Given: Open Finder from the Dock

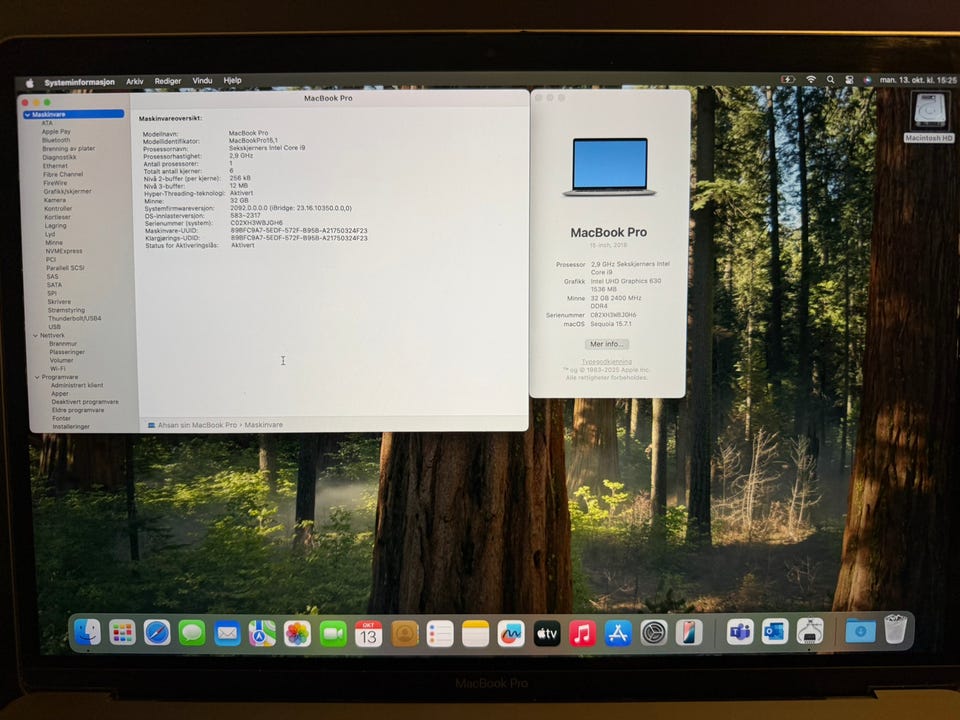Looking at the screenshot, I should (x=87, y=632).
